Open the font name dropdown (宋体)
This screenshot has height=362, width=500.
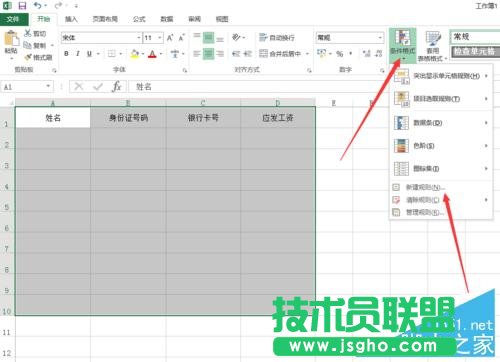(x=139, y=38)
